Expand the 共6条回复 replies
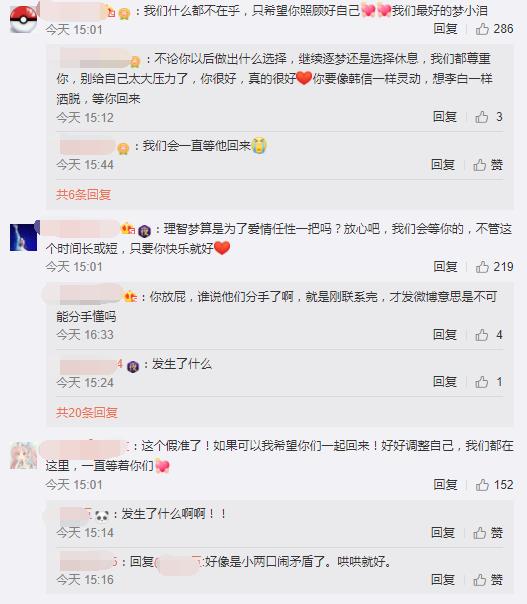The width and height of the screenshot is (527, 604). click(x=84, y=195)
